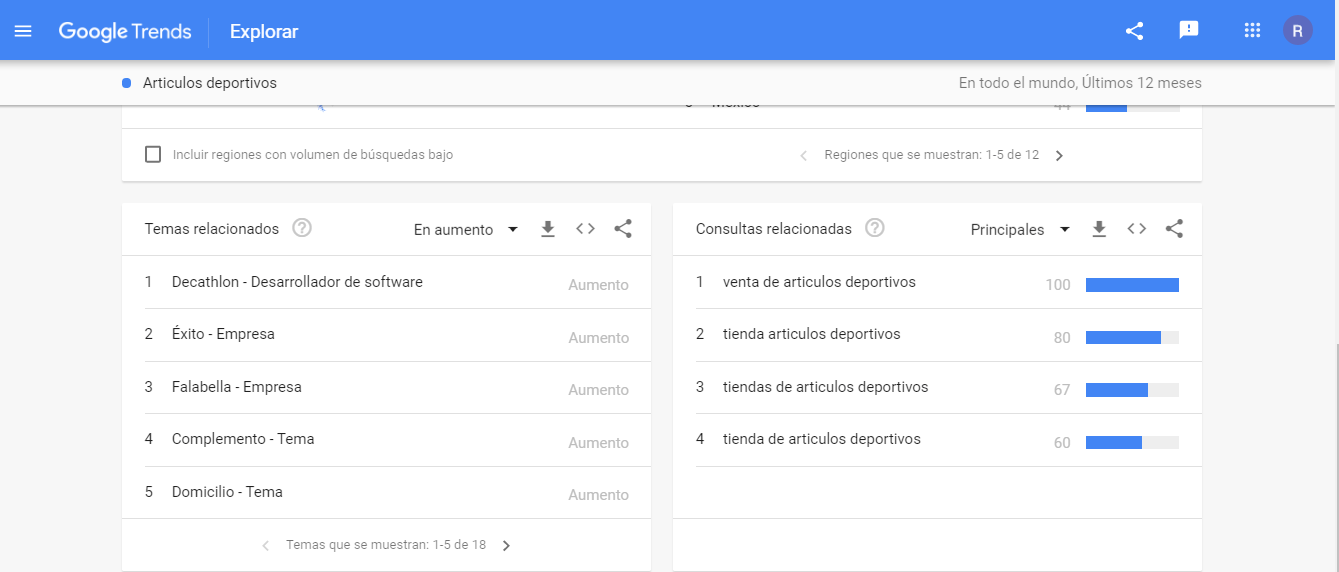This screenshot has height=572, width=1339.
Task: Open topic Domicilio - Tema
Action: click(x=227, y=492)
